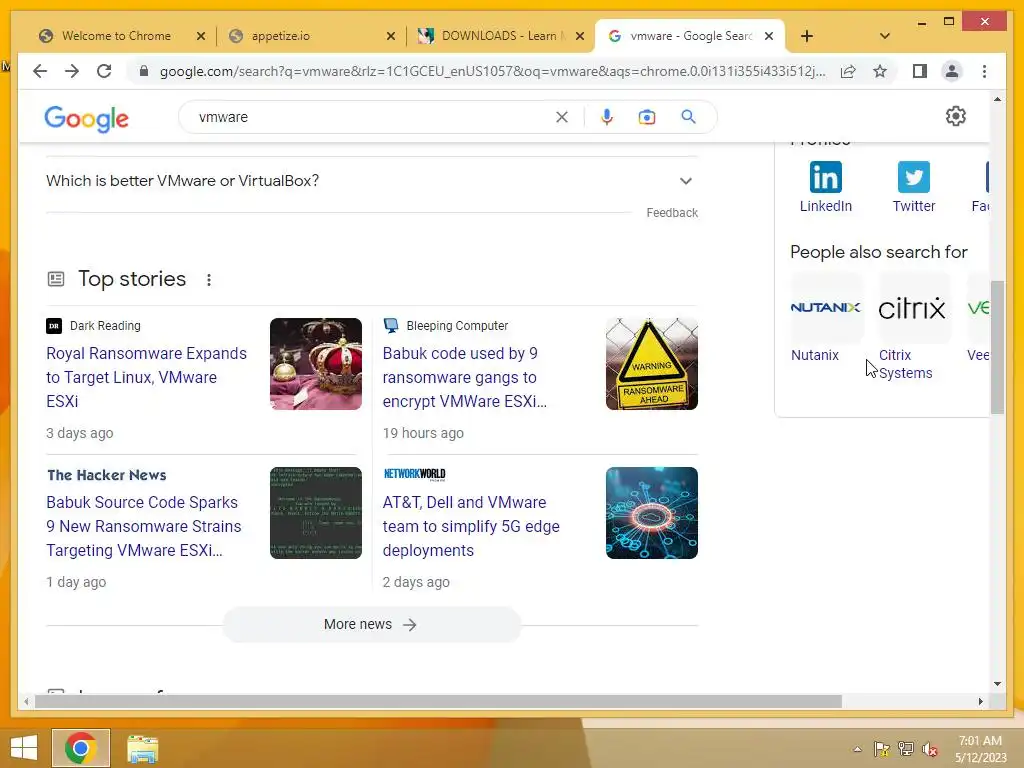The height and width of the screenshot is (768, 1024).
Task: Click the Dark Reading source label
Action: pos(105,325)
